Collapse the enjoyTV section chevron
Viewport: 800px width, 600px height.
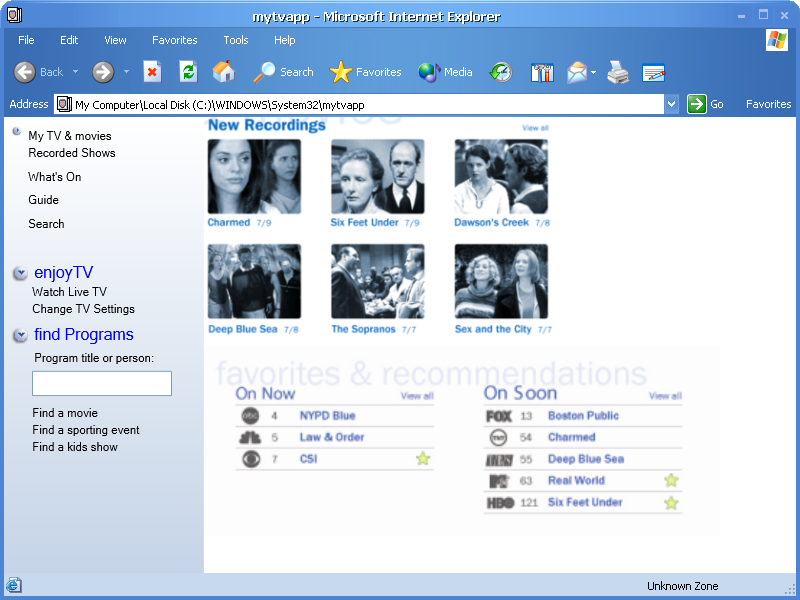tap(20, 273)
